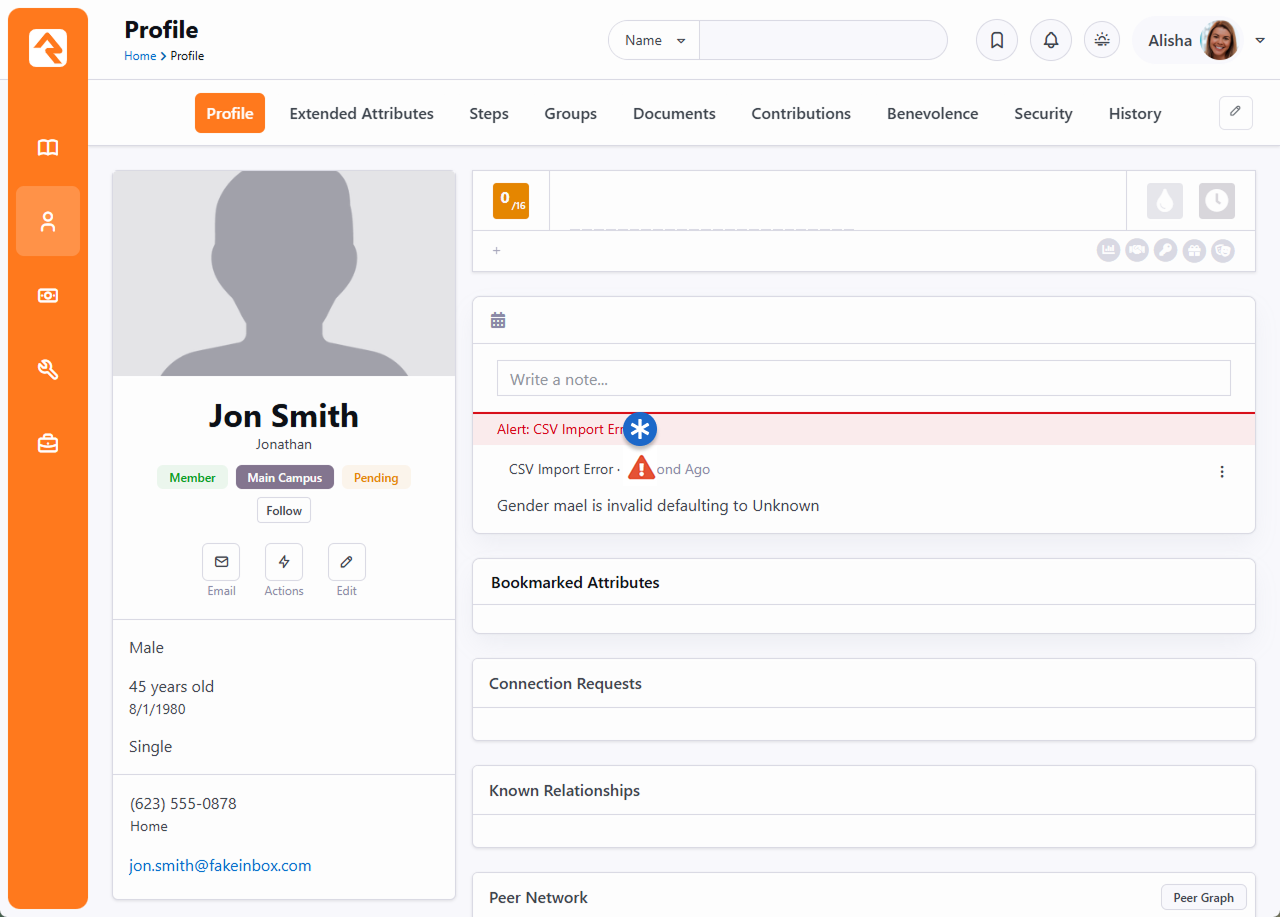Click the 0/16 steps progress badge
This screenshot has width=1280, height=917.
click(511, 201)
